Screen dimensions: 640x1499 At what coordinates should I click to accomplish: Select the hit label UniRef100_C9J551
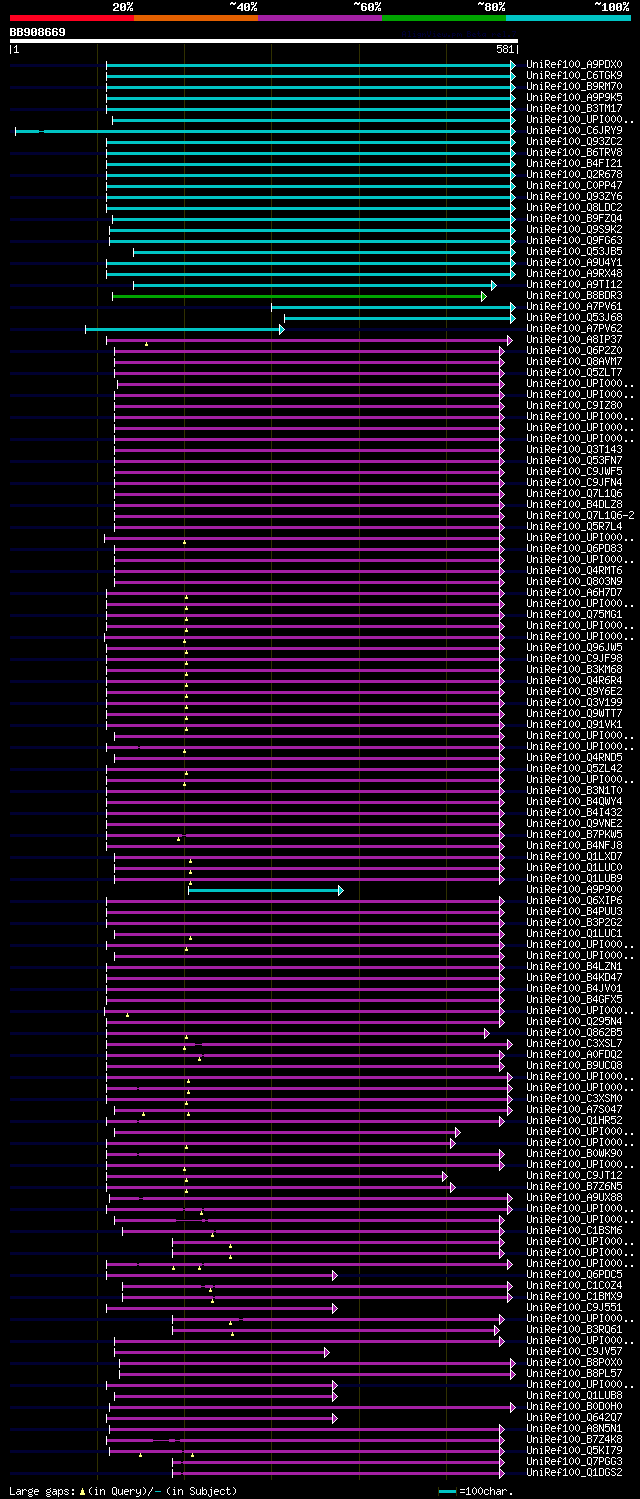(x=574, y=1308)
